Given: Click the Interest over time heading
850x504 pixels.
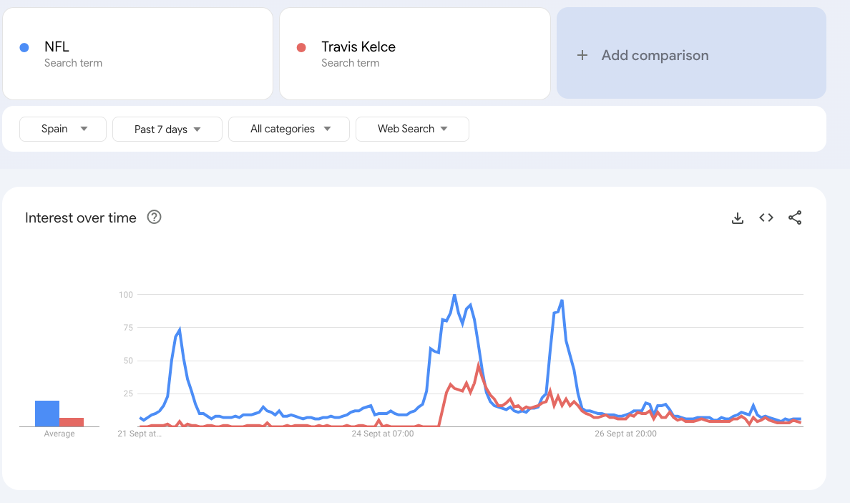Looking at the screenshot, I should 81,218.
